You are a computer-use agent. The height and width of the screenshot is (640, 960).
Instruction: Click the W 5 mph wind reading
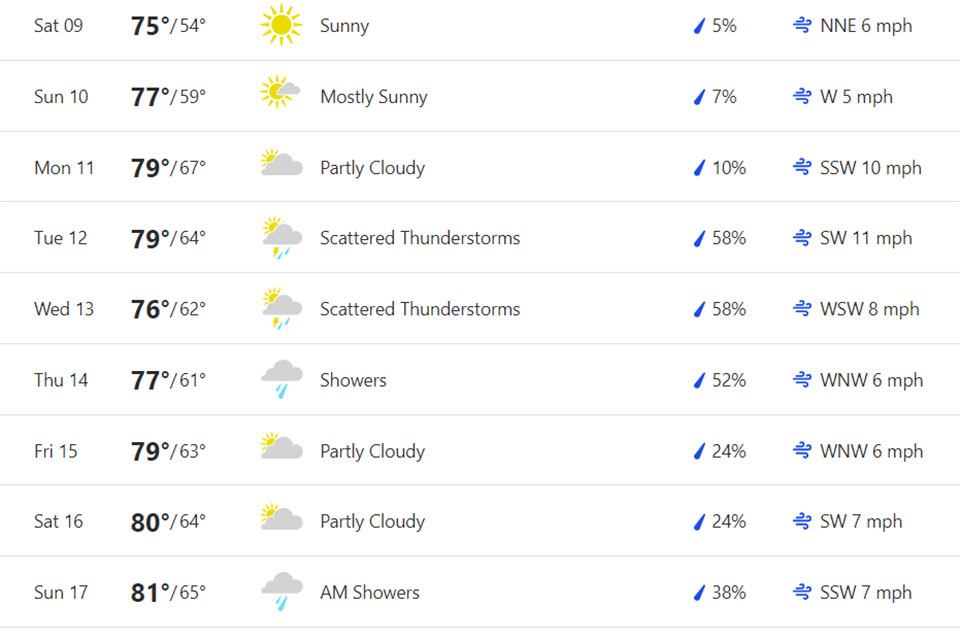coord(856,97)
